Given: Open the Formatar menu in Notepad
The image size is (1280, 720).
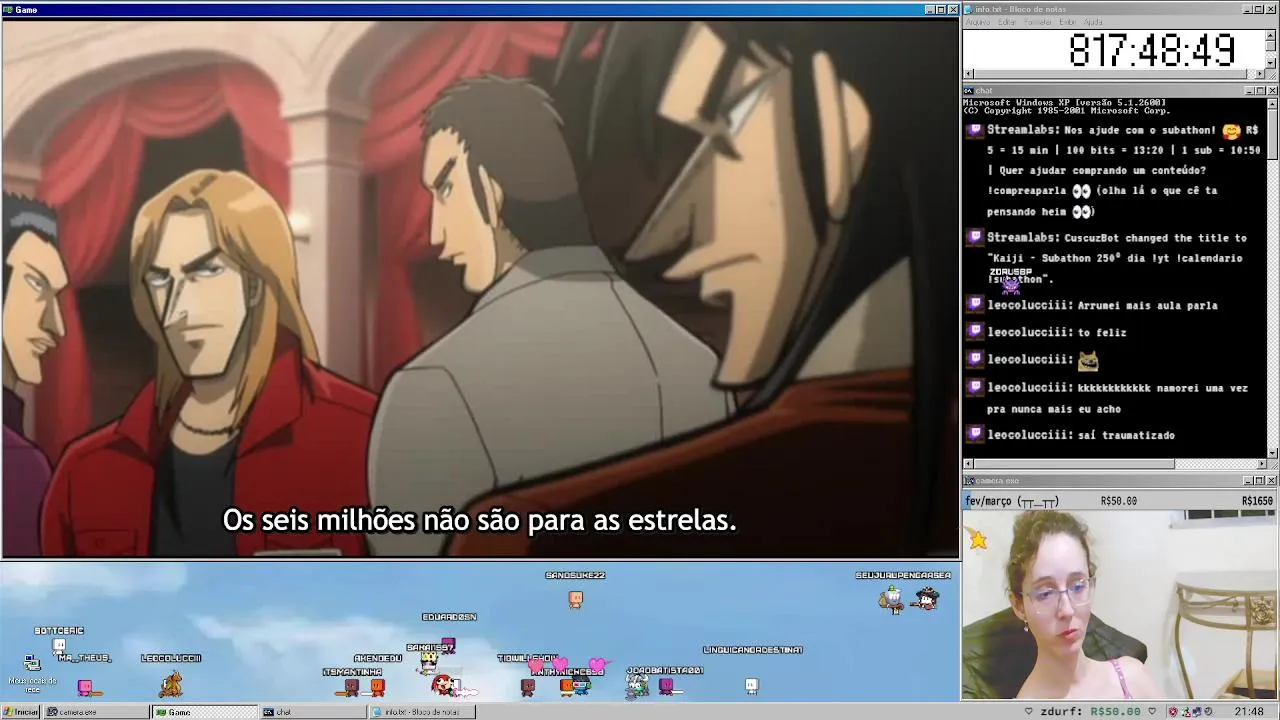Looking at the screenshot, I should (1038, 22).
